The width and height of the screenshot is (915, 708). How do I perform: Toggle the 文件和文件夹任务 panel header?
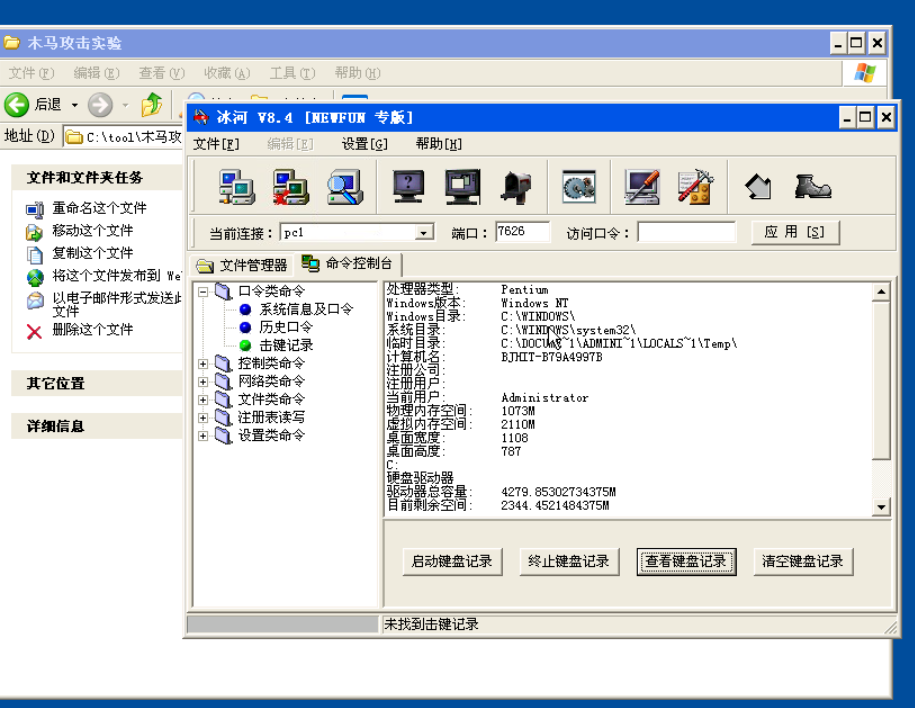pyautogui.click(x=97, y=177)
